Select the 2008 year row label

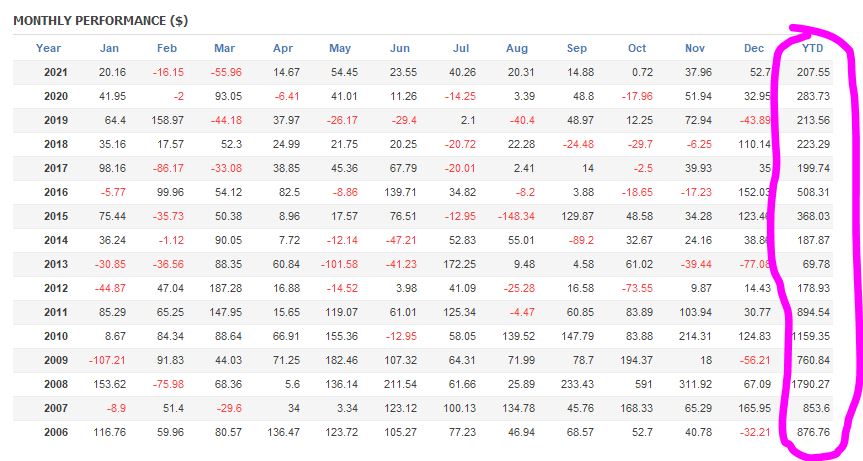pyautogui.click(x=55, y=383)
